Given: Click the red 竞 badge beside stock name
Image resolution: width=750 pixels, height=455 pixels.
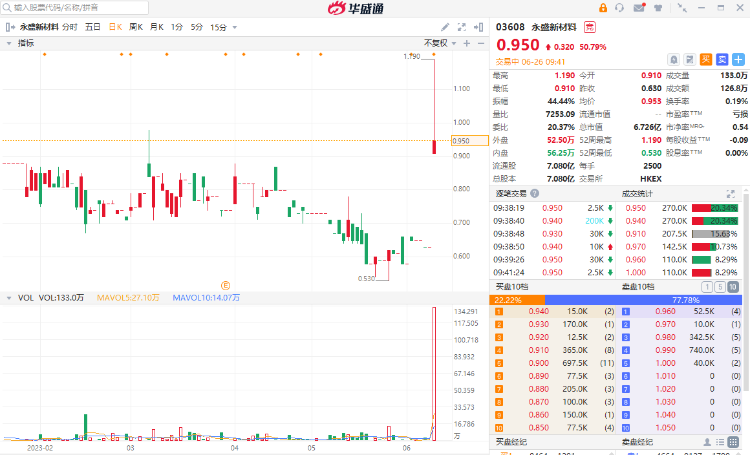Looking at the screenshot, I should (x=590, y=27).
